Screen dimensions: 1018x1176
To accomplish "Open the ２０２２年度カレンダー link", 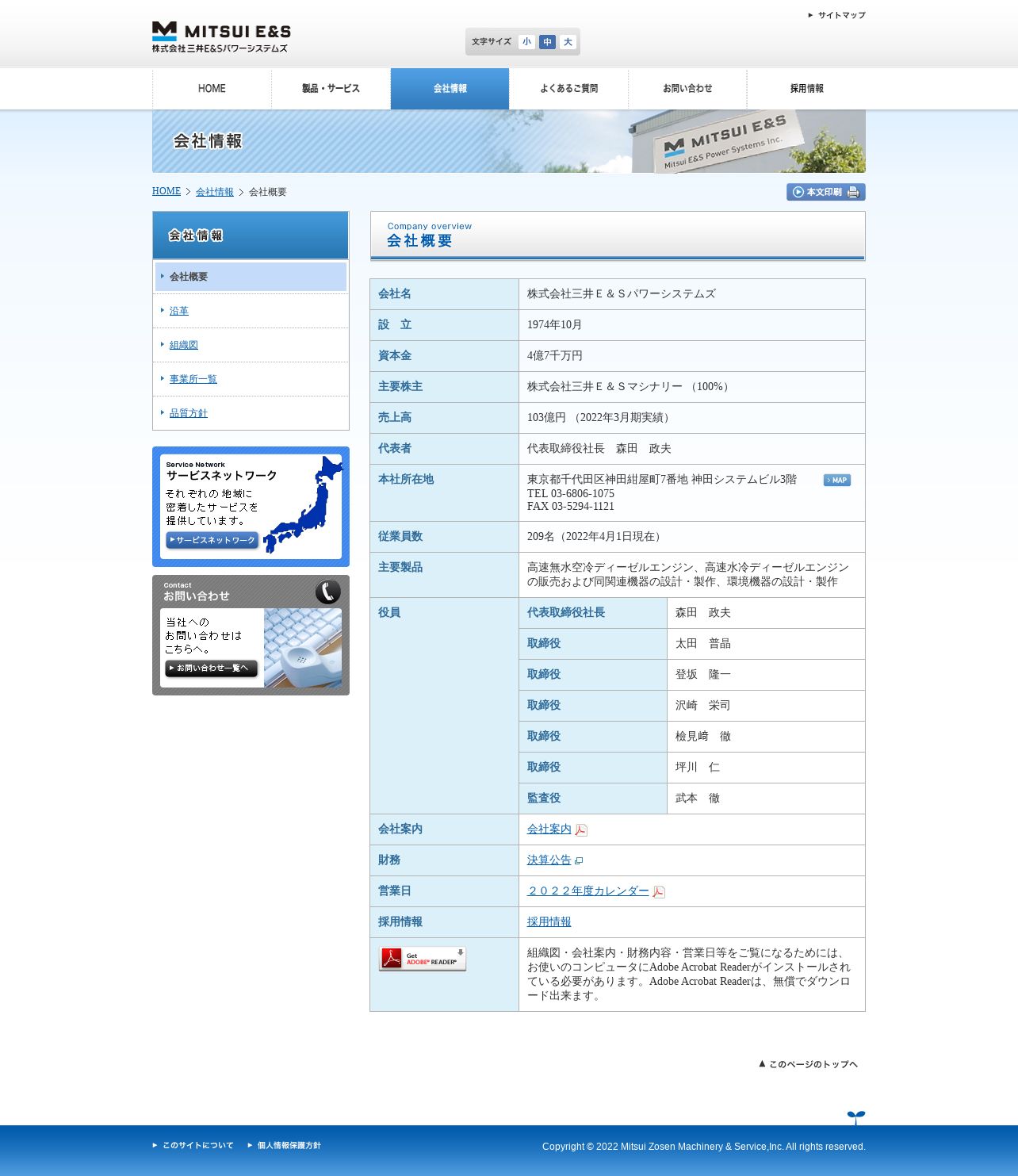I will [588, 891].
